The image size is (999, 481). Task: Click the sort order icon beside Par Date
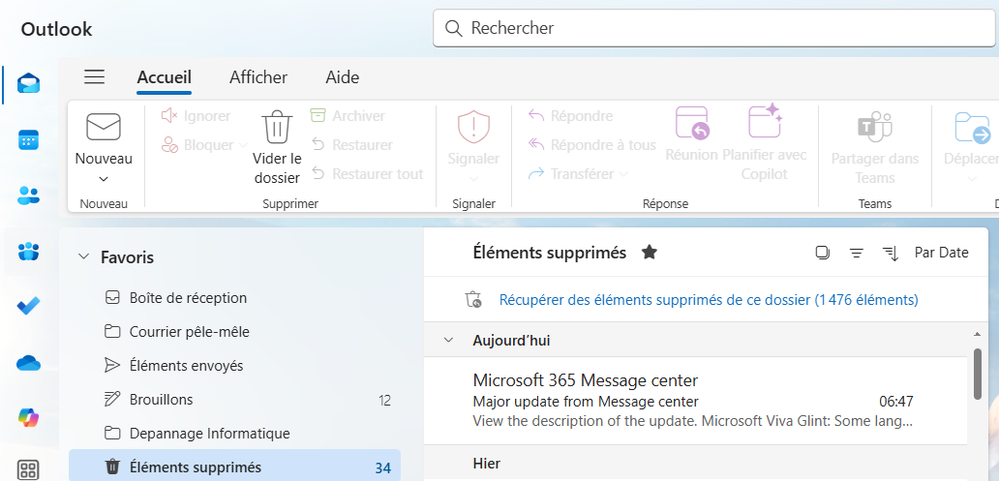[891, 253]
